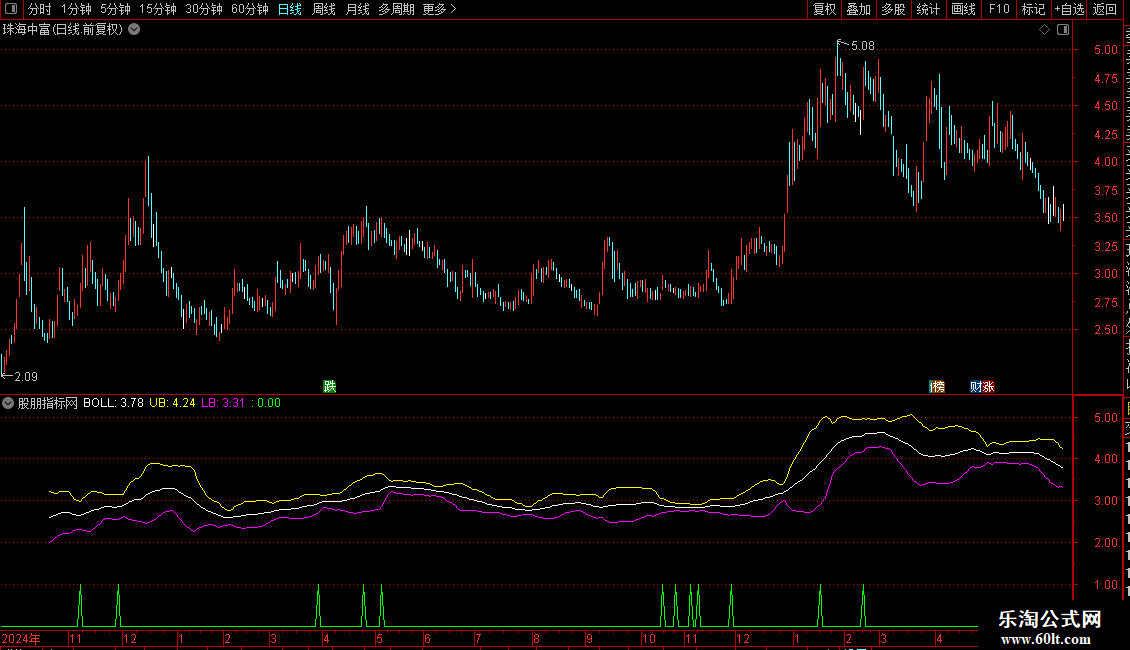Switch to 分时 view
Image resolution: width=1130 pixels, height=650 pixels.
point(40,9)
